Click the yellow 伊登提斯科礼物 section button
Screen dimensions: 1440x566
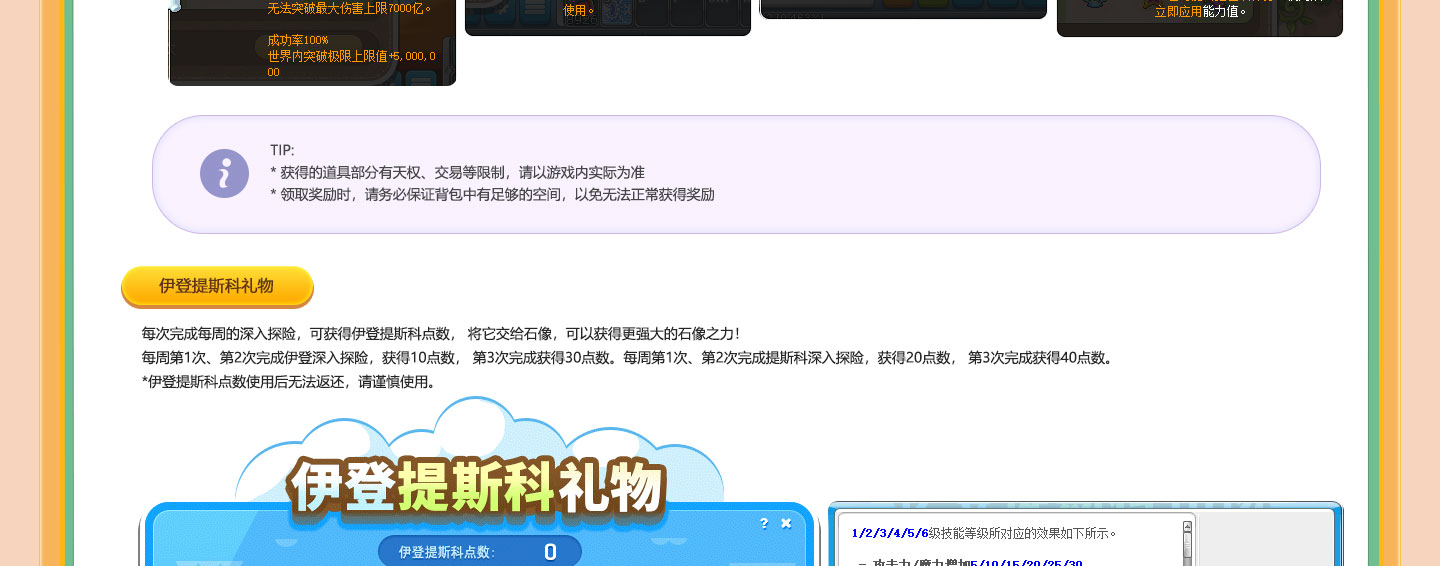217,286
